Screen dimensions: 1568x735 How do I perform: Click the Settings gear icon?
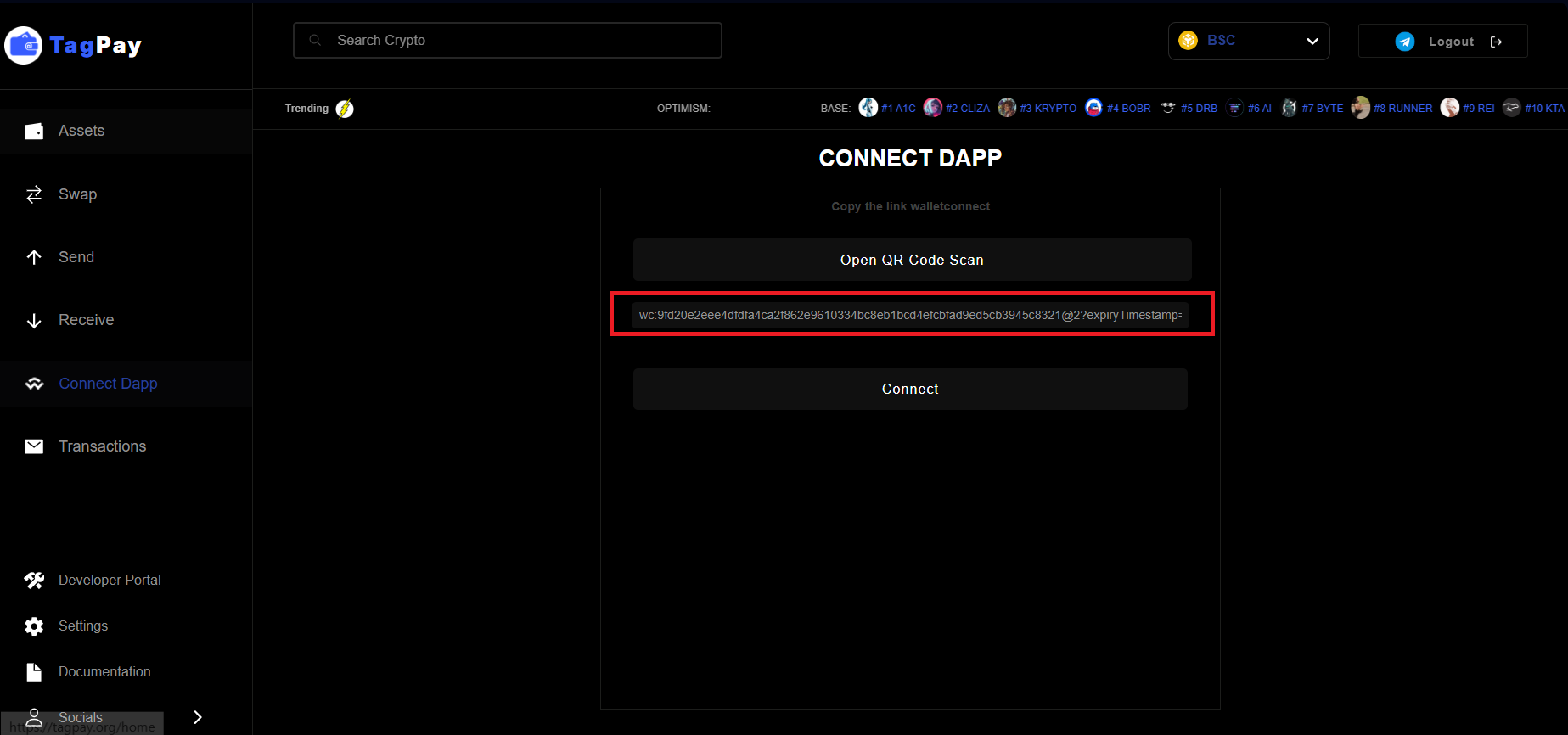coord(34,626)
